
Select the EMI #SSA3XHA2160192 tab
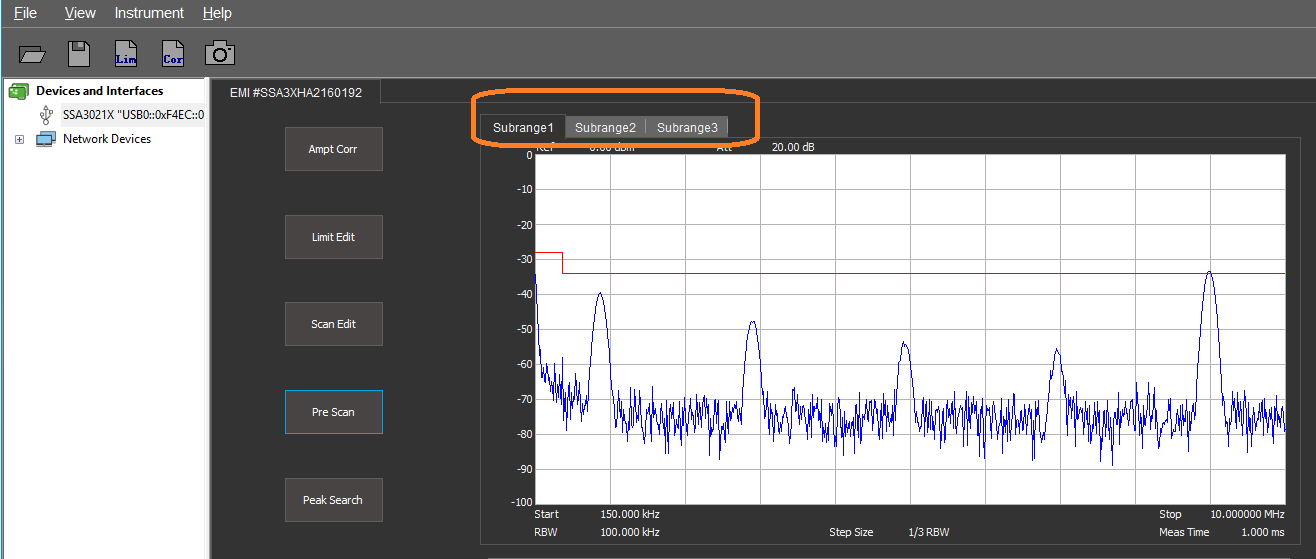pos(296,92)
